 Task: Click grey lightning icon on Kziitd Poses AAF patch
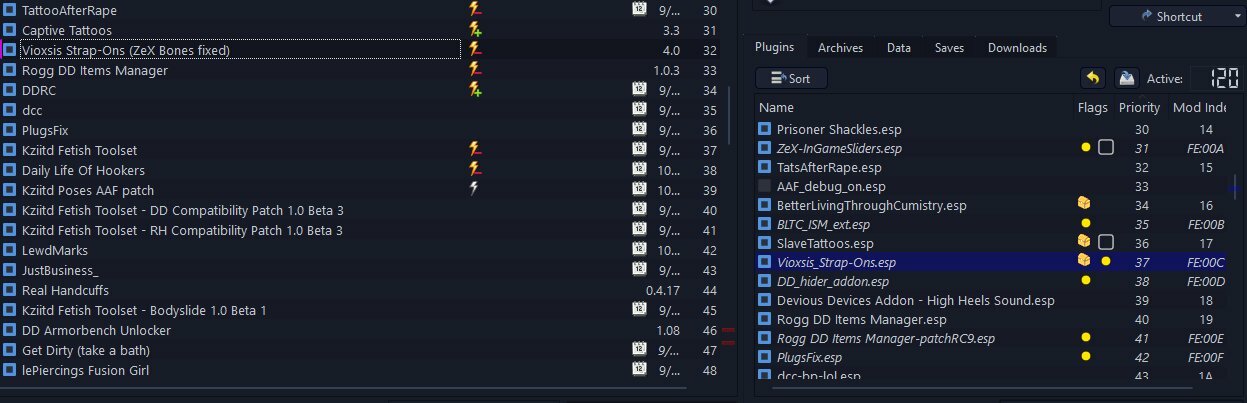coord(475,190)
